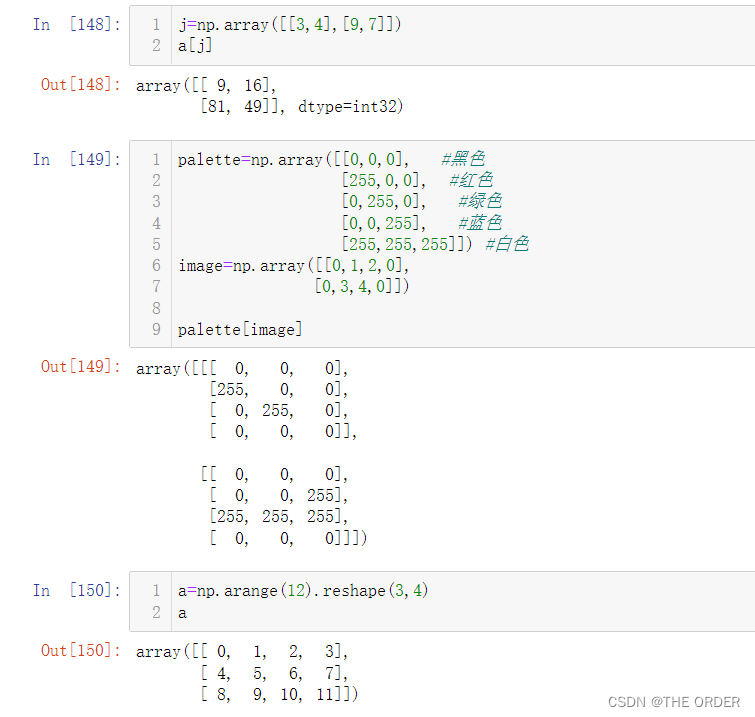Screen dimensions: 755x717
Task: Click the [255,0,0] red palette line
Action: pos(383,180)
